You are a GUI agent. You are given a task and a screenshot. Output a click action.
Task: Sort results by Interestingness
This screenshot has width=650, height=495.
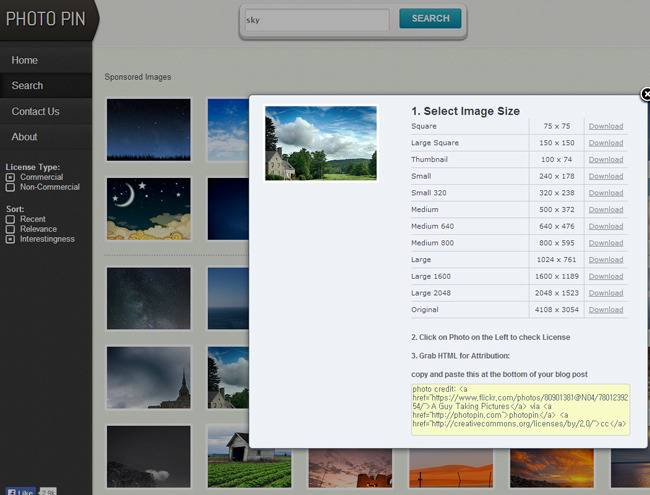(10, 239)
